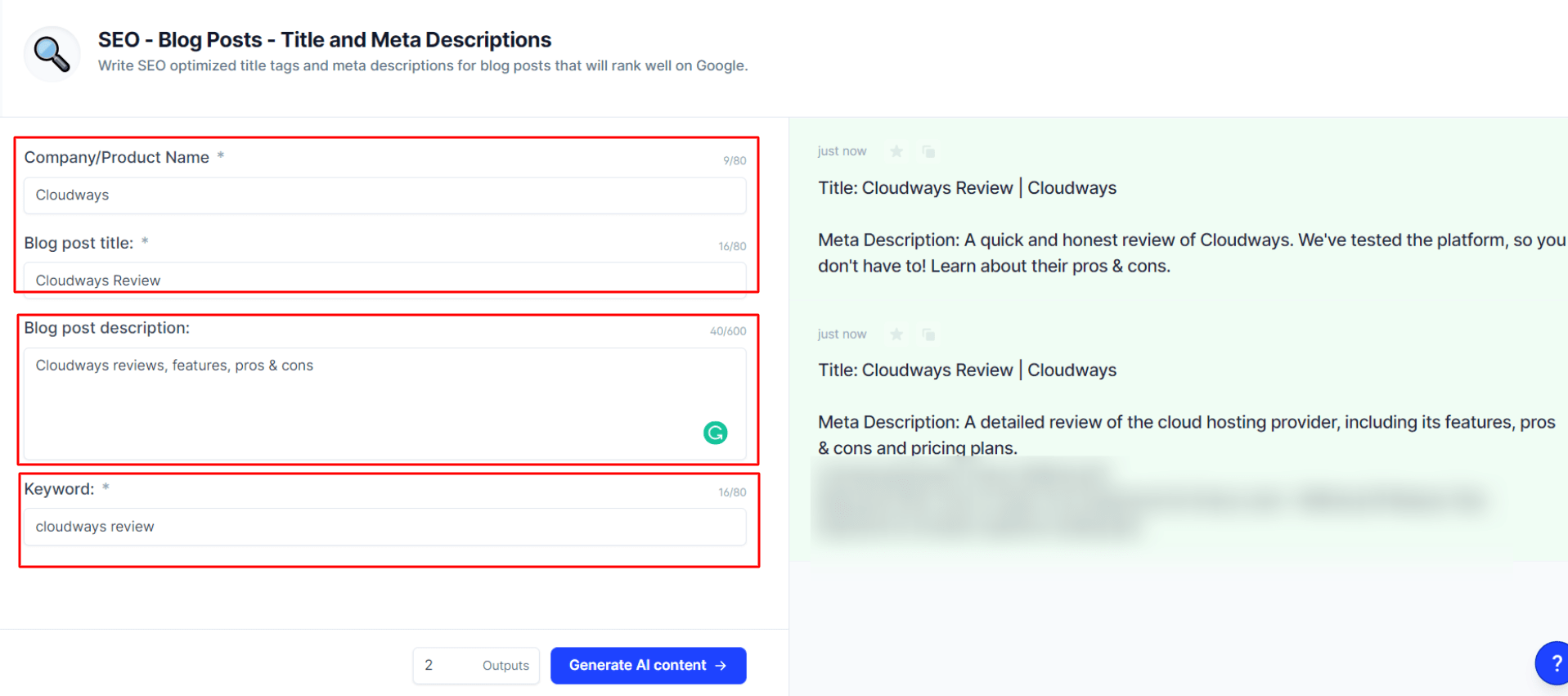Click the 40/600 character counter
1568x696 pixels.
(x=728, y=331)
